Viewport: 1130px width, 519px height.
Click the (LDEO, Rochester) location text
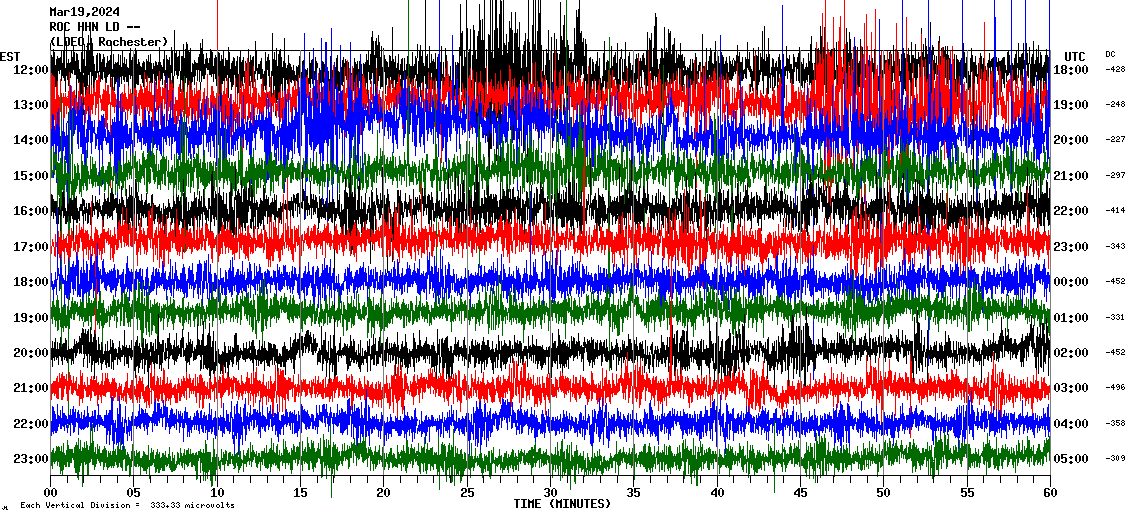108,41
